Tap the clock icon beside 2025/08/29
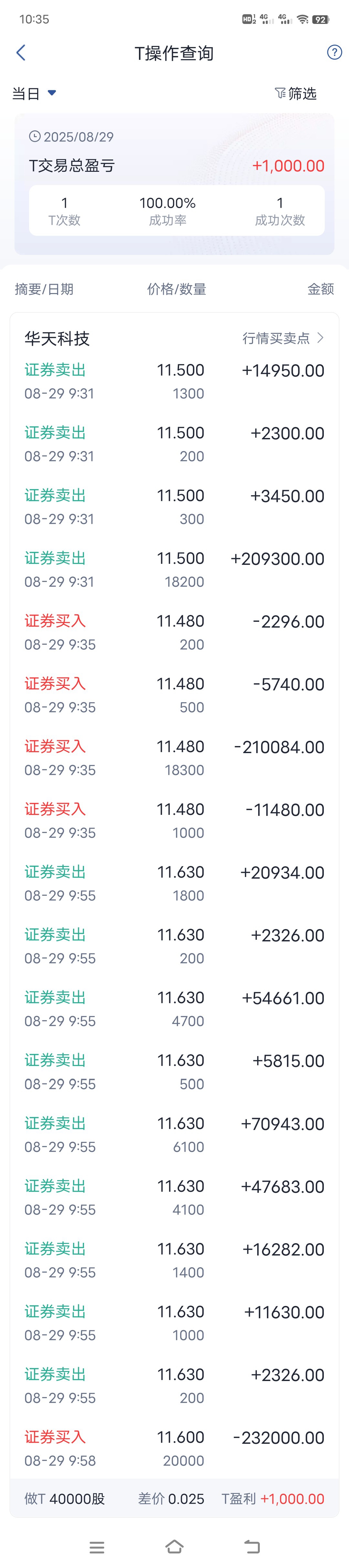The image size is (349, 1568). [35, 136]
